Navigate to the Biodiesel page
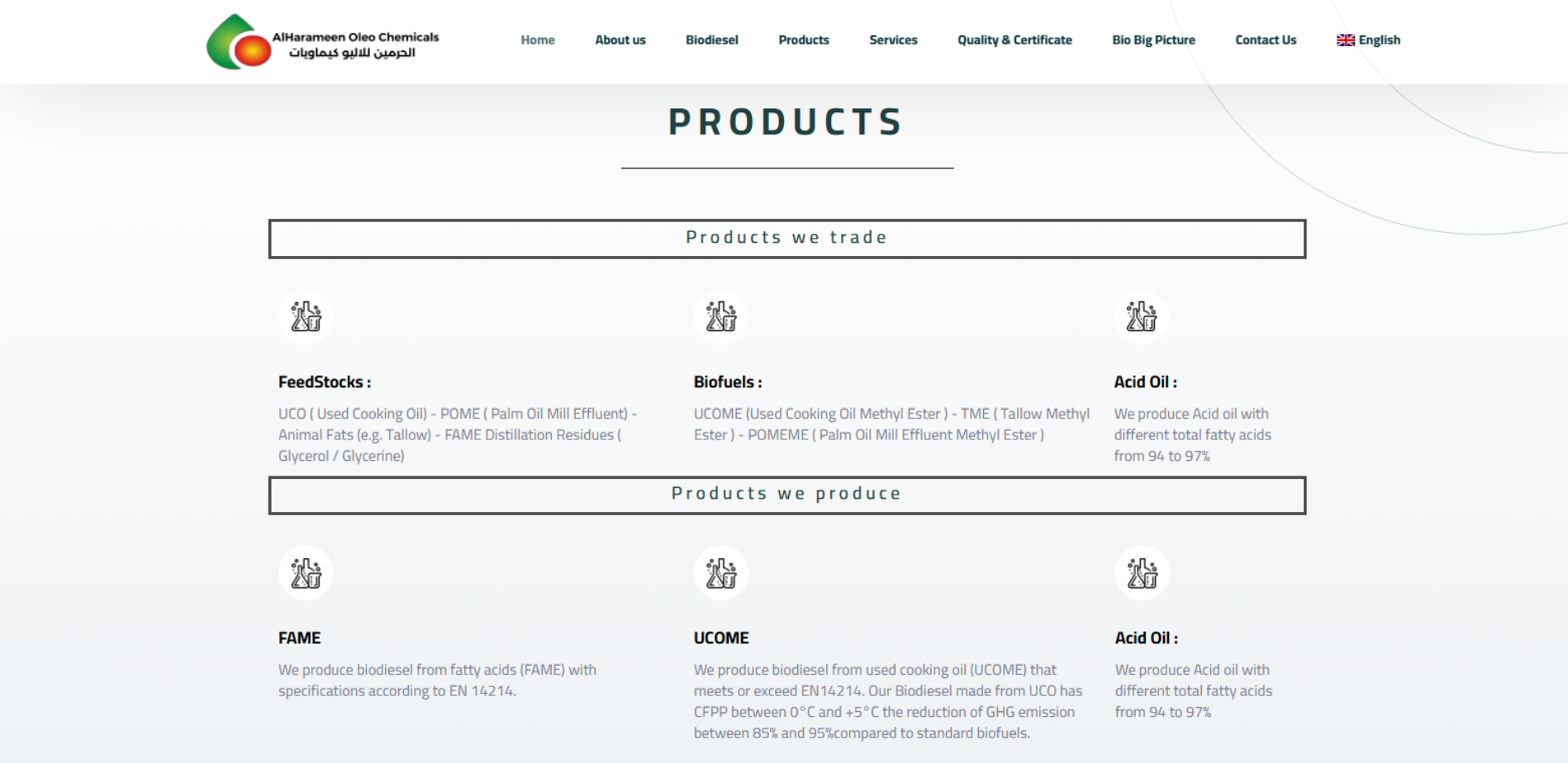 [711, 40]
